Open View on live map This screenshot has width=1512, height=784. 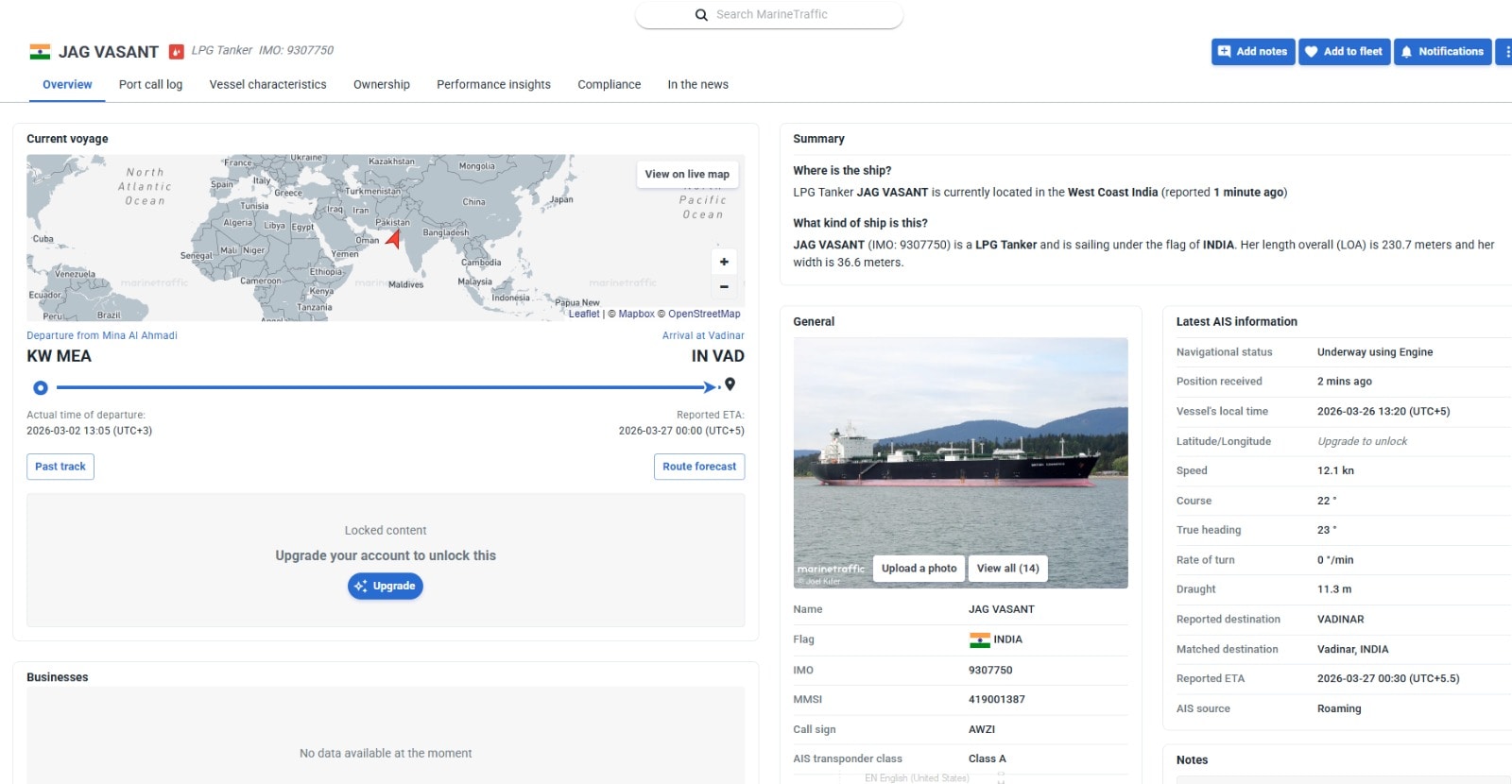click(687, 174)
